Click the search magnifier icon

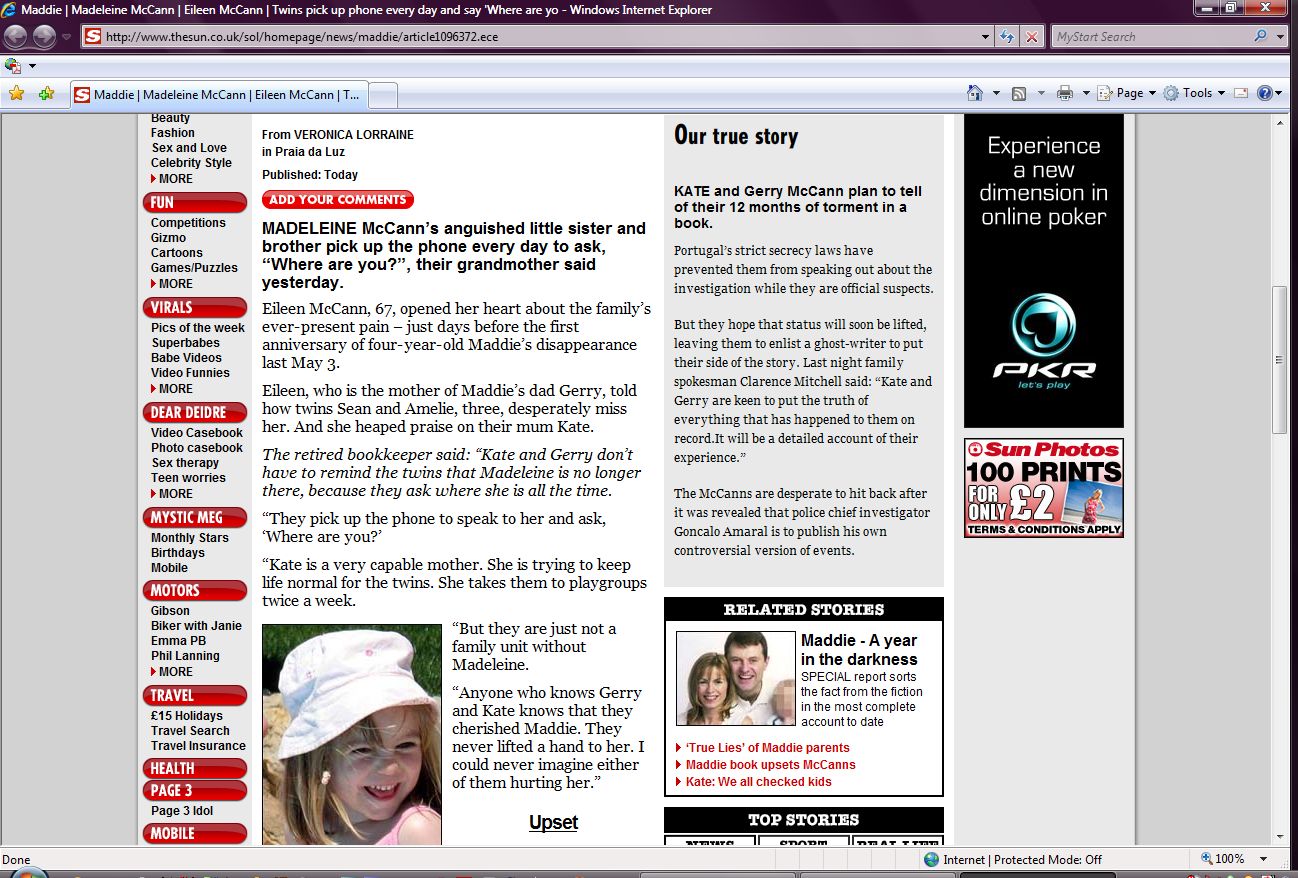pyautogui.click(x=1260, y=37)
